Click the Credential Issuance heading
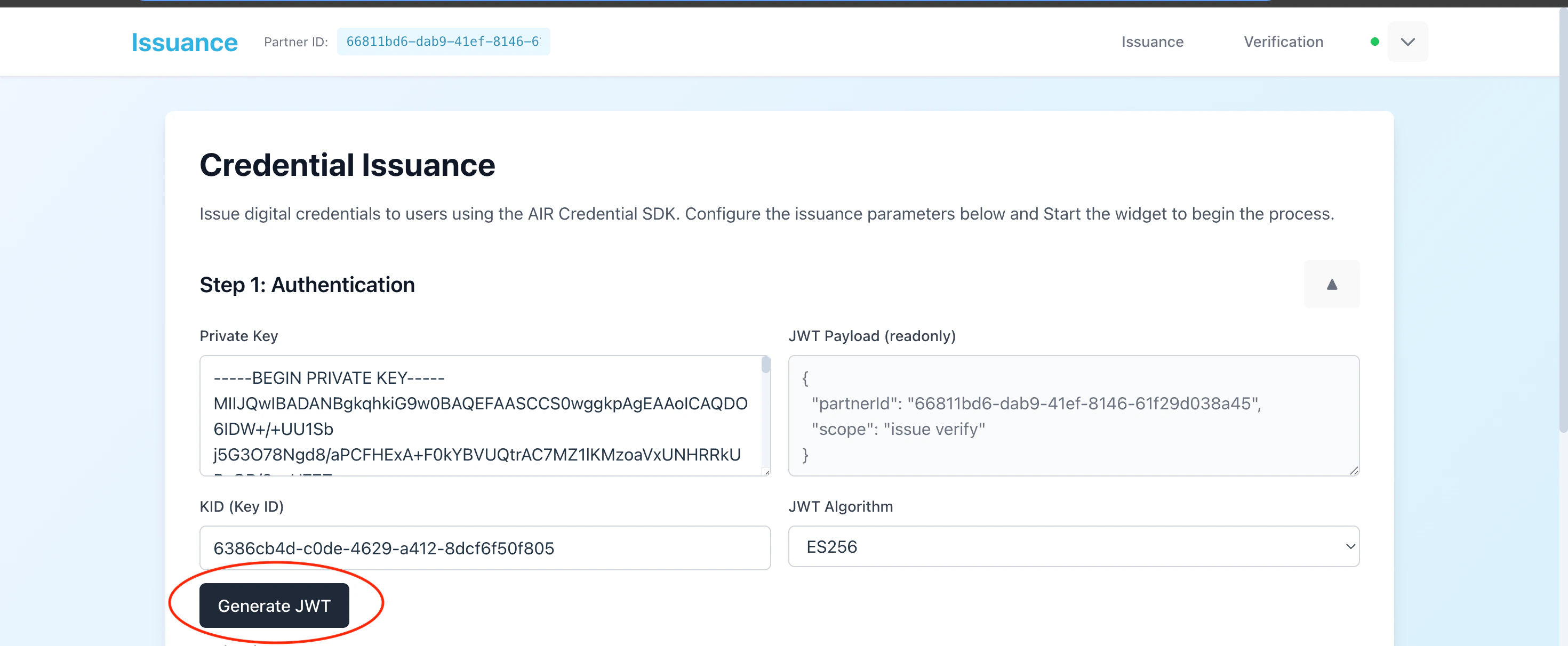 347,164
